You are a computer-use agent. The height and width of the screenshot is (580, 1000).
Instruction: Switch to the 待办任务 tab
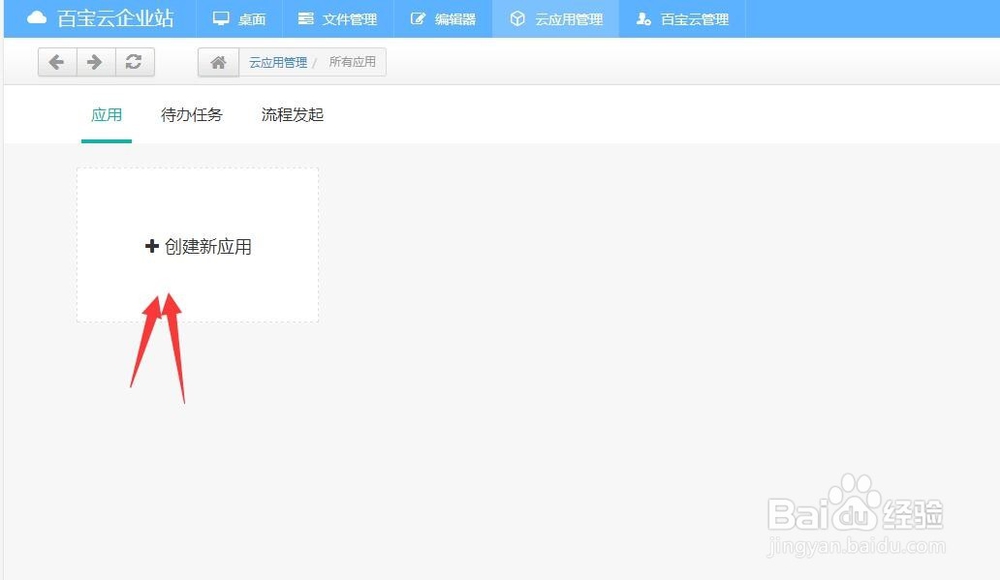tap(190, 115)
